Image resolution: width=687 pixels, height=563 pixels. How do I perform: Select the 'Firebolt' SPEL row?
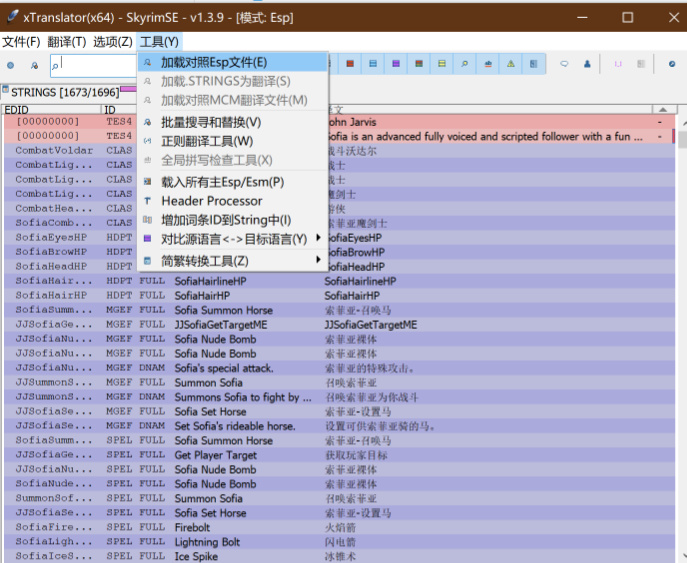(340, 527)
